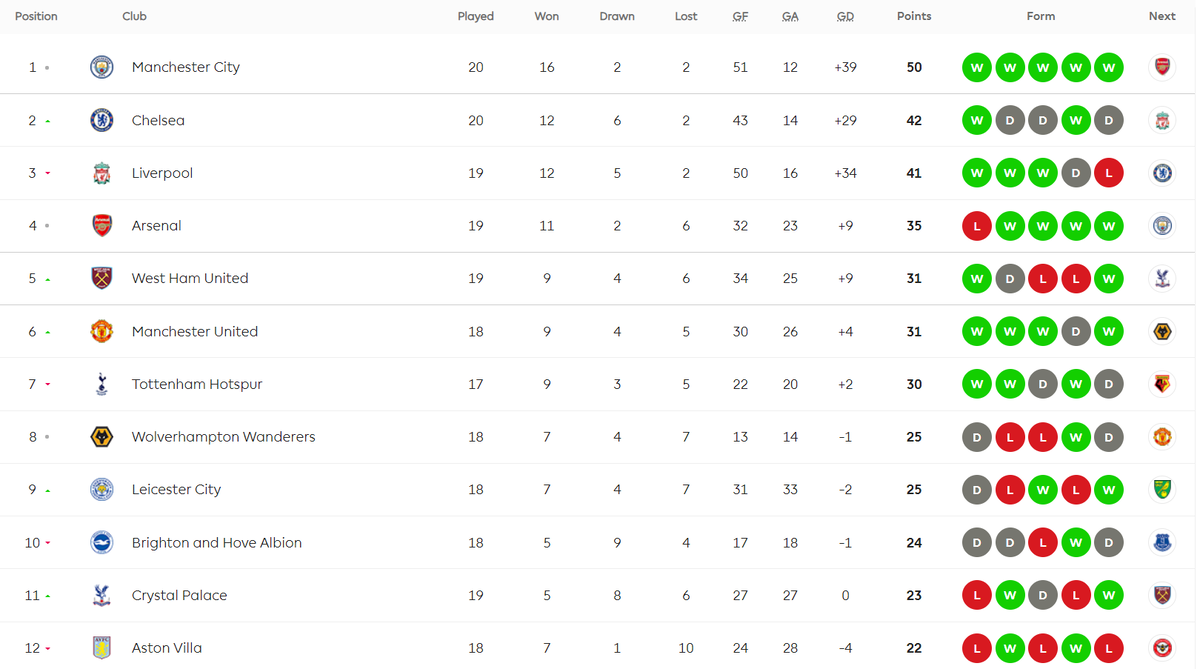Click the Points column header
1200x669 pixels.
click(x=914, y=16)
